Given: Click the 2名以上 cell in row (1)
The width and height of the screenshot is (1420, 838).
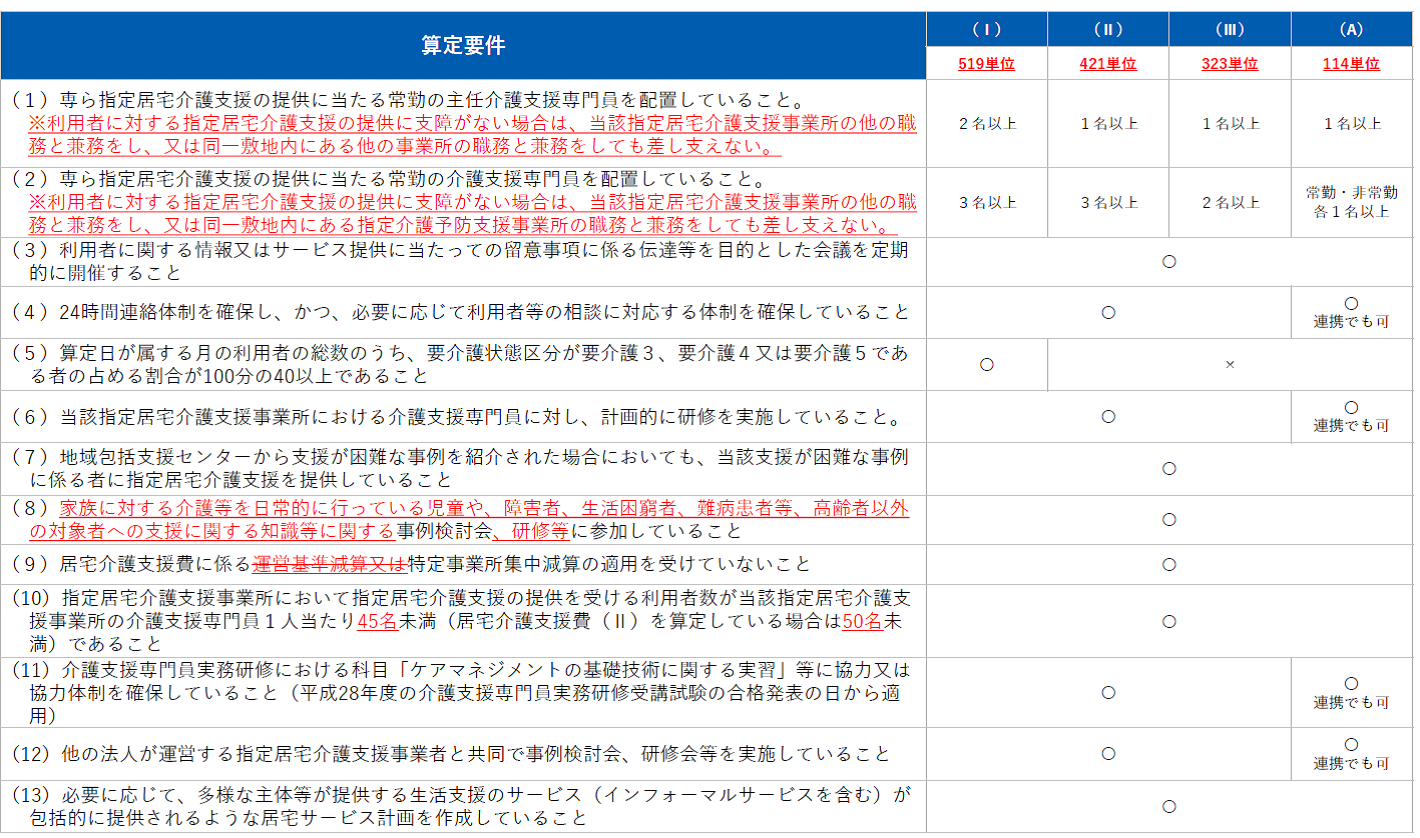Looking at the screenshot, I should (986, 124).
